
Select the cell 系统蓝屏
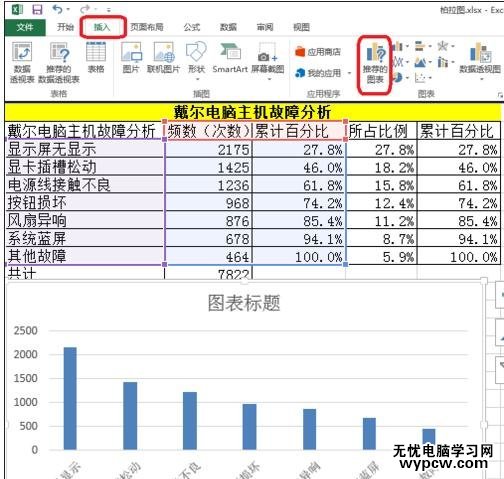85,239
